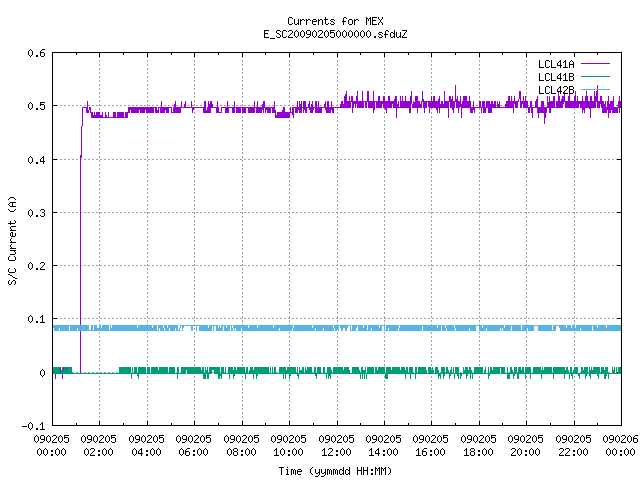Click the chart title 'Currents for MEX'

tap(335, 21)
